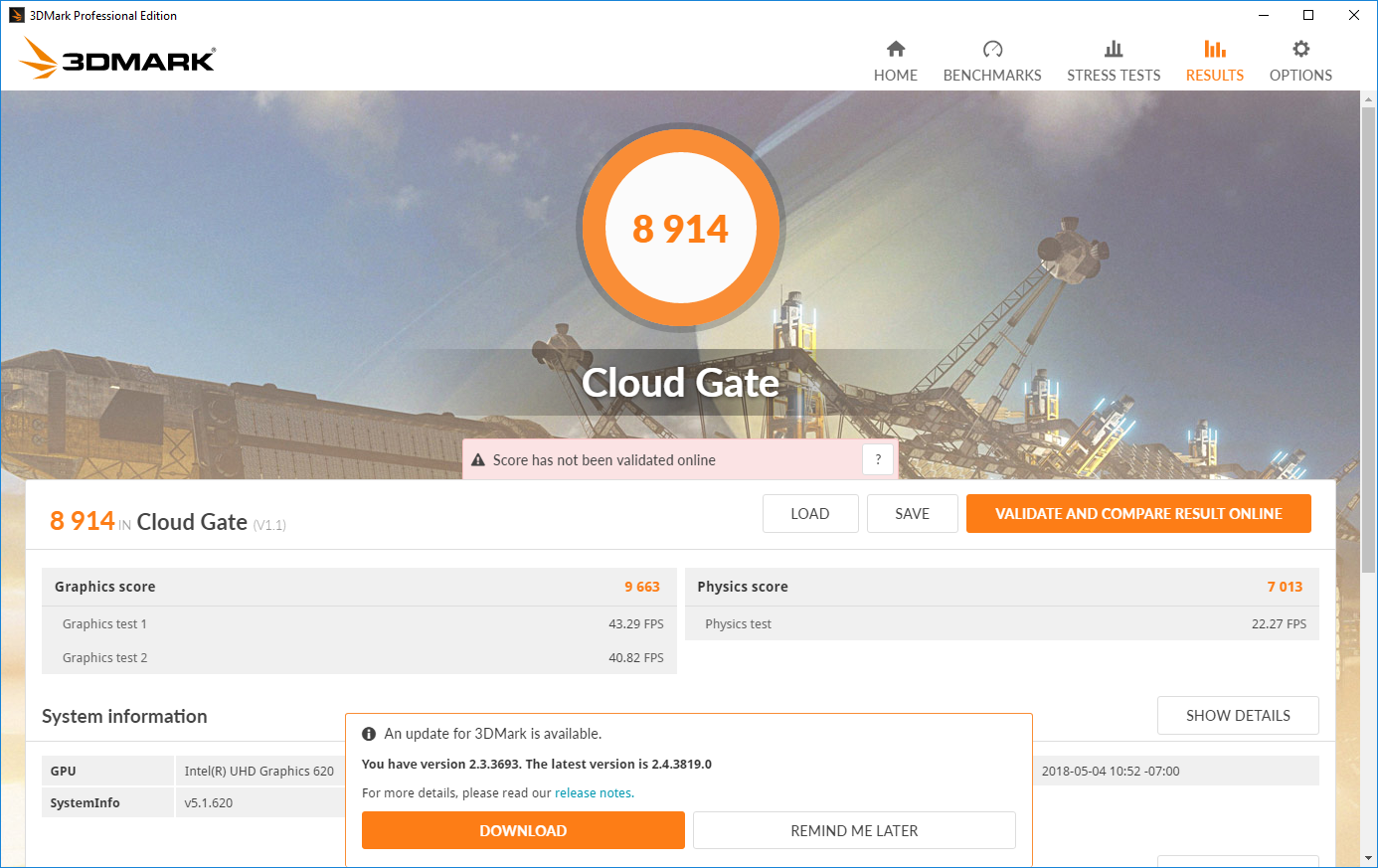
Task: Click the SystemInfo v5.1.620 value
Action: (x=209, y=802)
